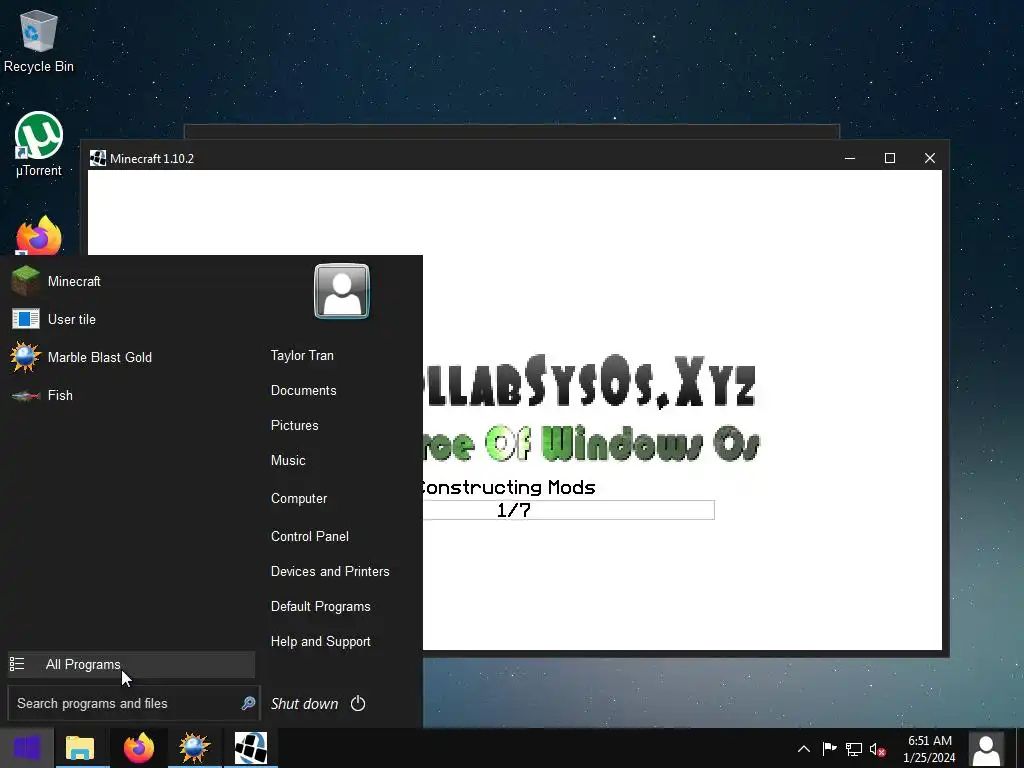The image size is (1024, 768).
Task: Click the Minecraft 1.10.2 title text
Action: pyautogui.click(x=152, y=159)
